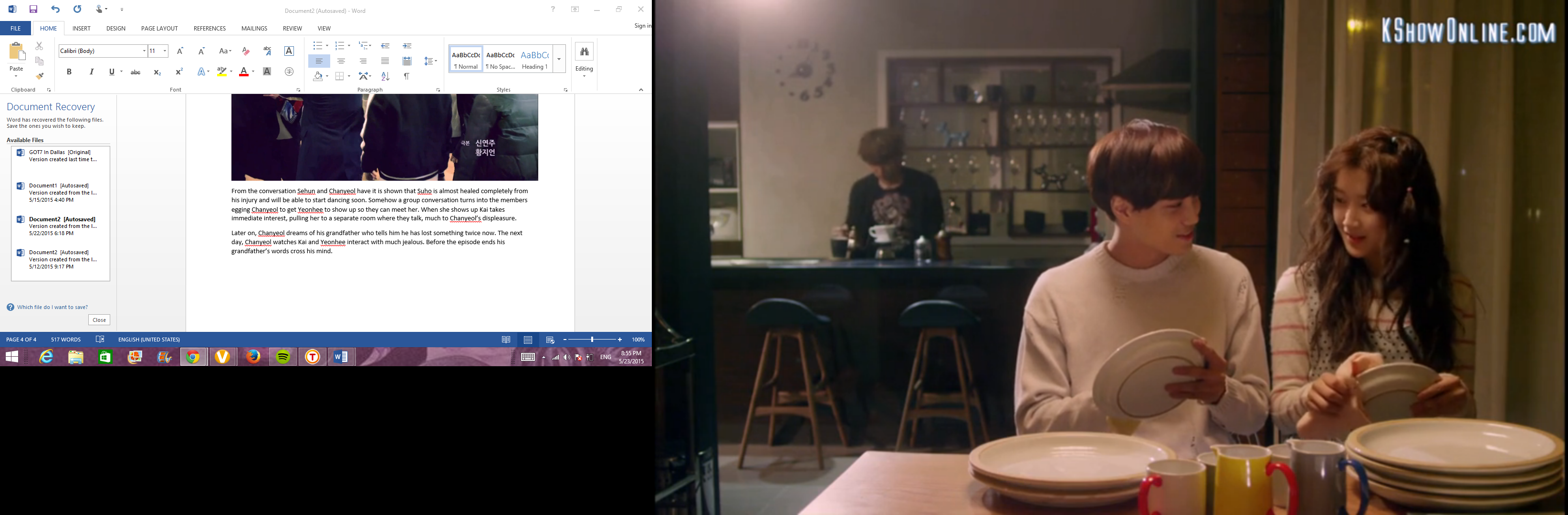Toggle Bold formatting
Image resolution: width=1568 pixels, height=515 pixels.
coord(69,72)
